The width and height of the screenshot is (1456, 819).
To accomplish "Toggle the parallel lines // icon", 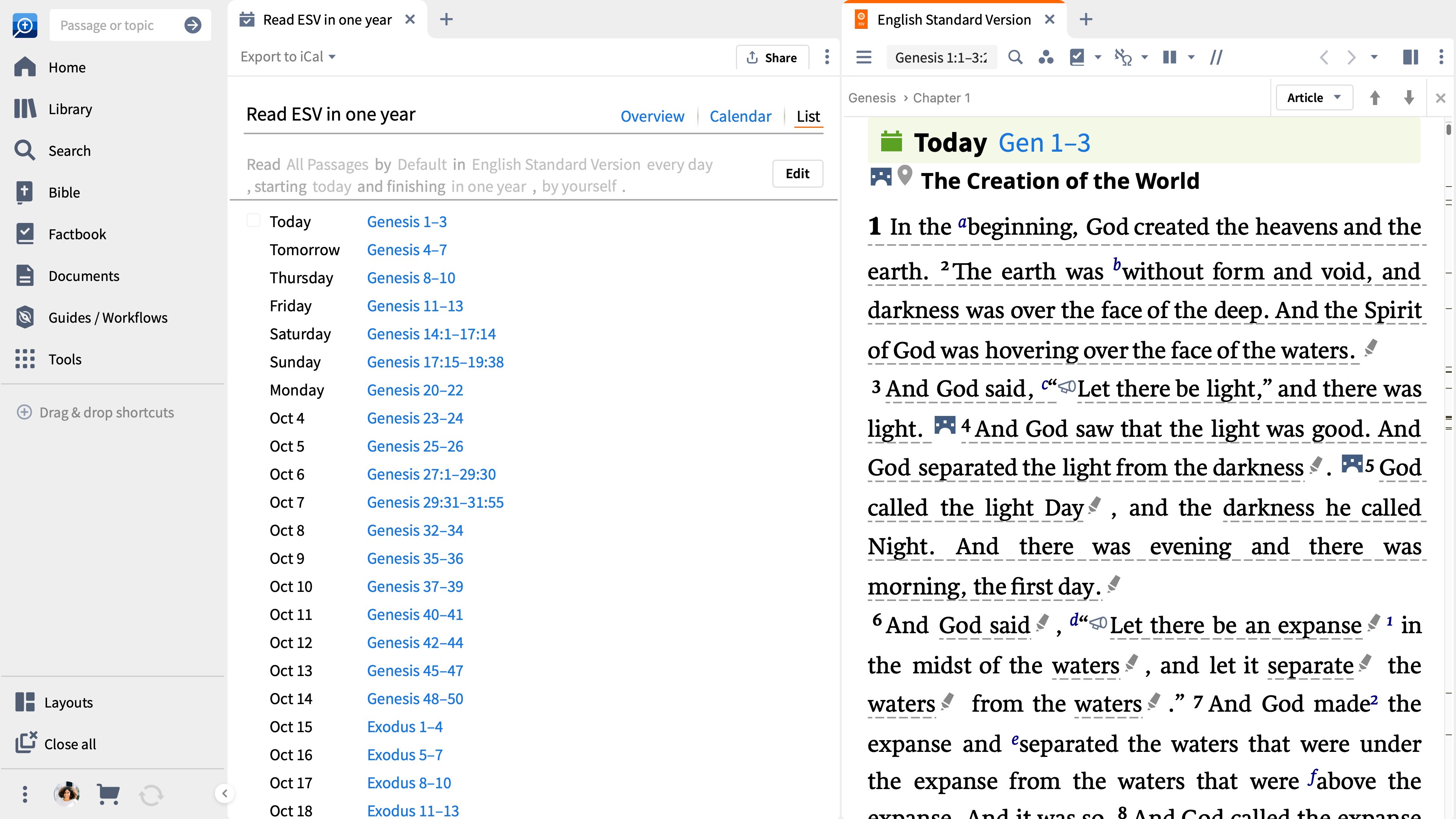I will coord(1216,57).
